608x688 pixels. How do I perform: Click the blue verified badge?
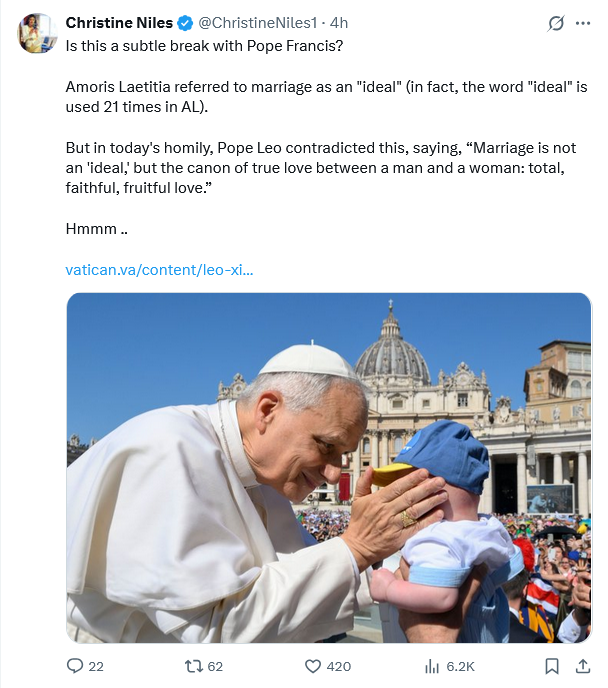tap(185, 23)
